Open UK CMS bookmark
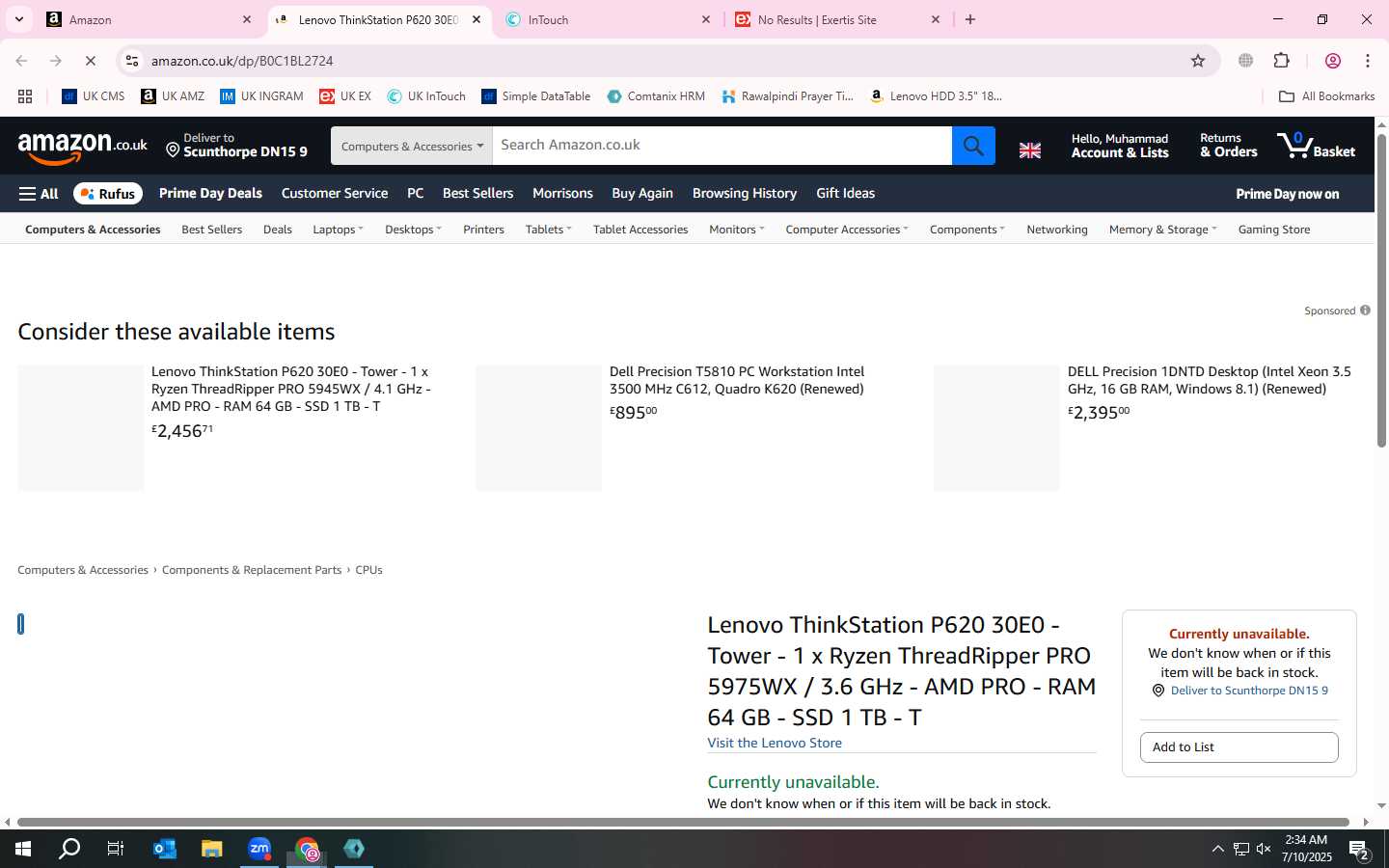The width and height of the screenshot is (1389, 868). click(94, 96)
